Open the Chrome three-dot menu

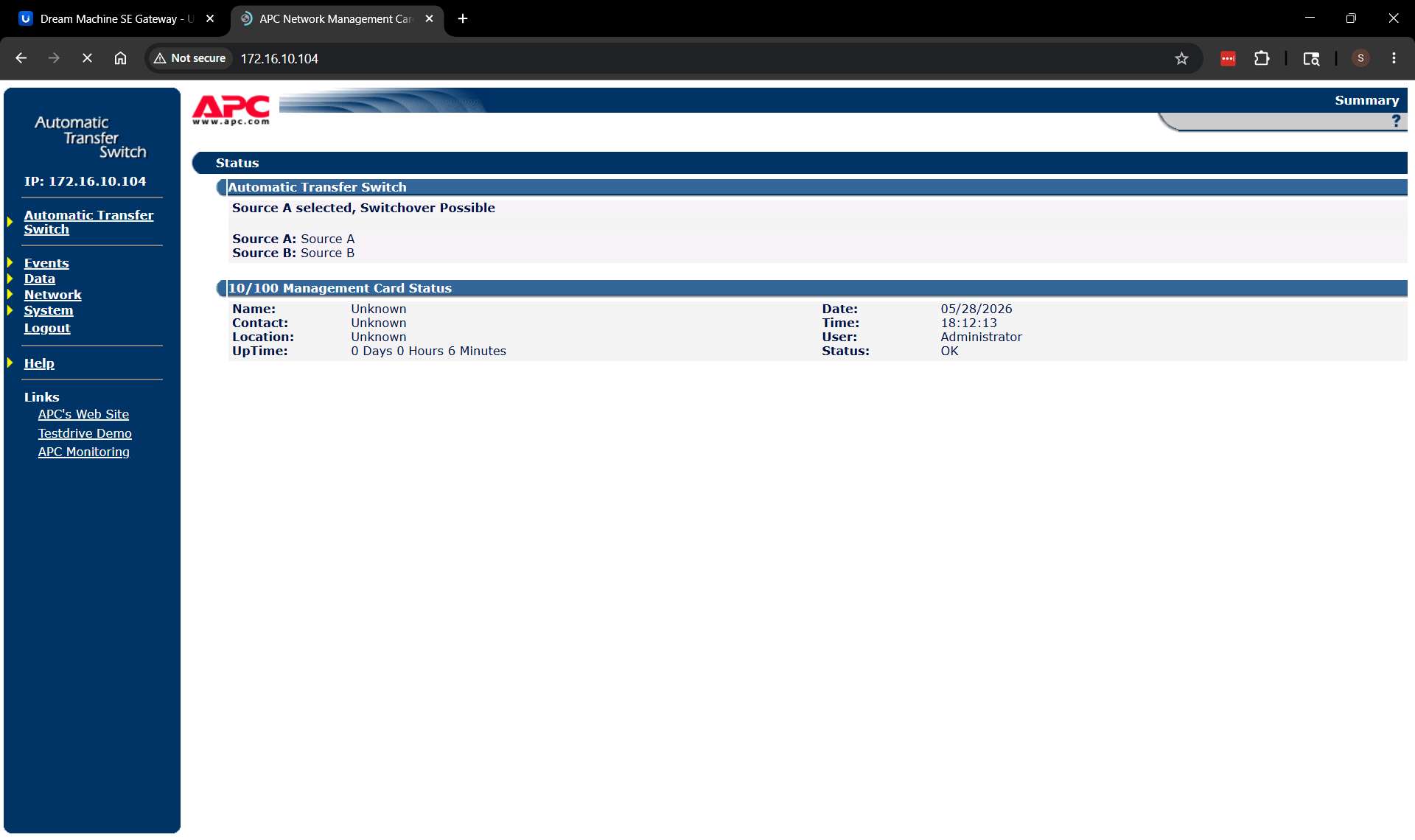click(1394, 58)
